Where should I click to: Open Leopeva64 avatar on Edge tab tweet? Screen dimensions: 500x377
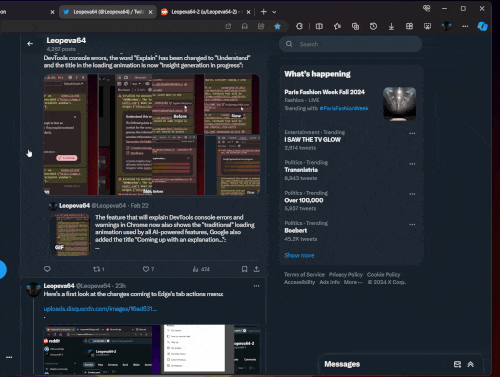pos(34,290)
